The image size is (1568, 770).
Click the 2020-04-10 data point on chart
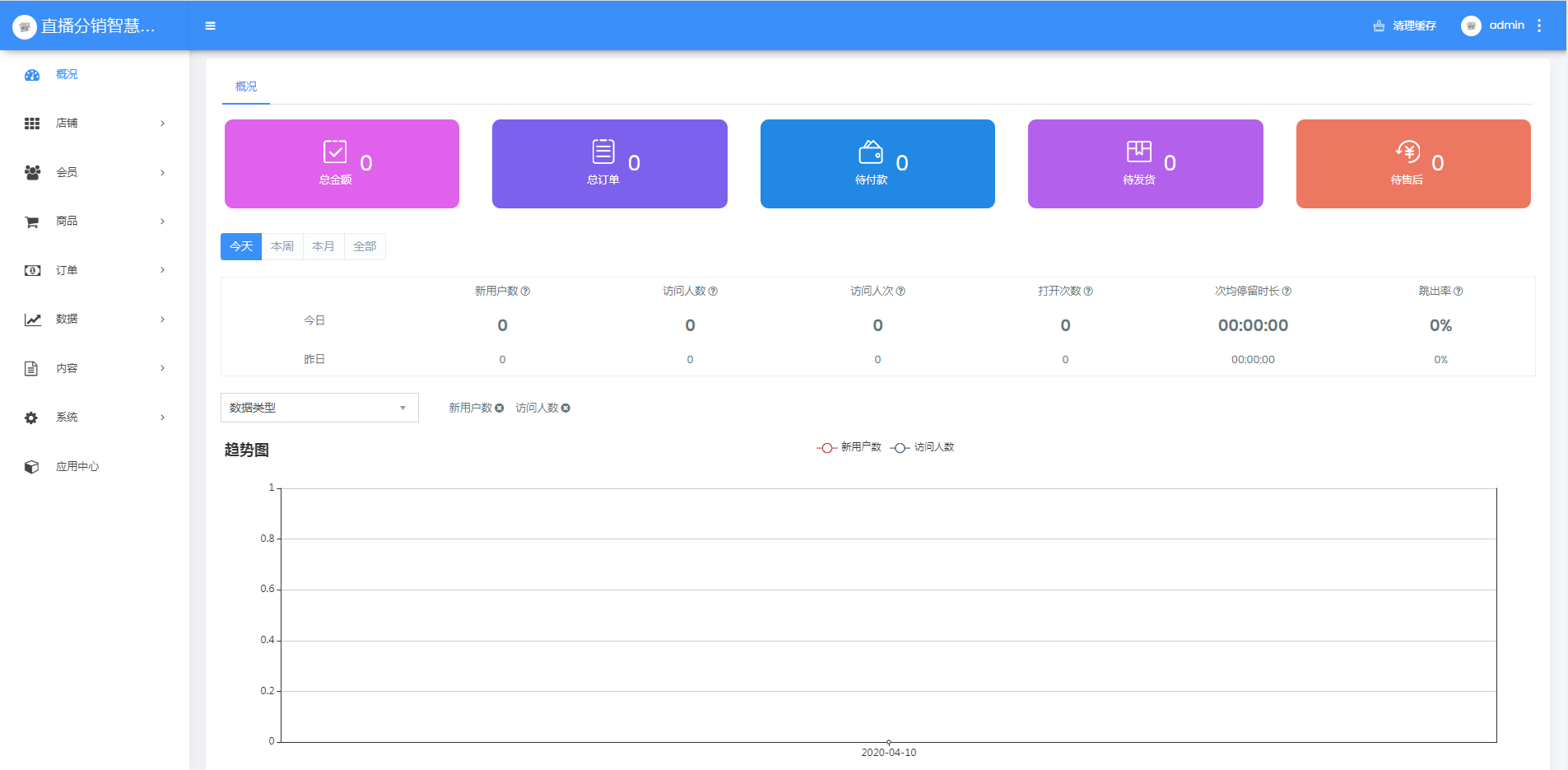tap(888, 742)
